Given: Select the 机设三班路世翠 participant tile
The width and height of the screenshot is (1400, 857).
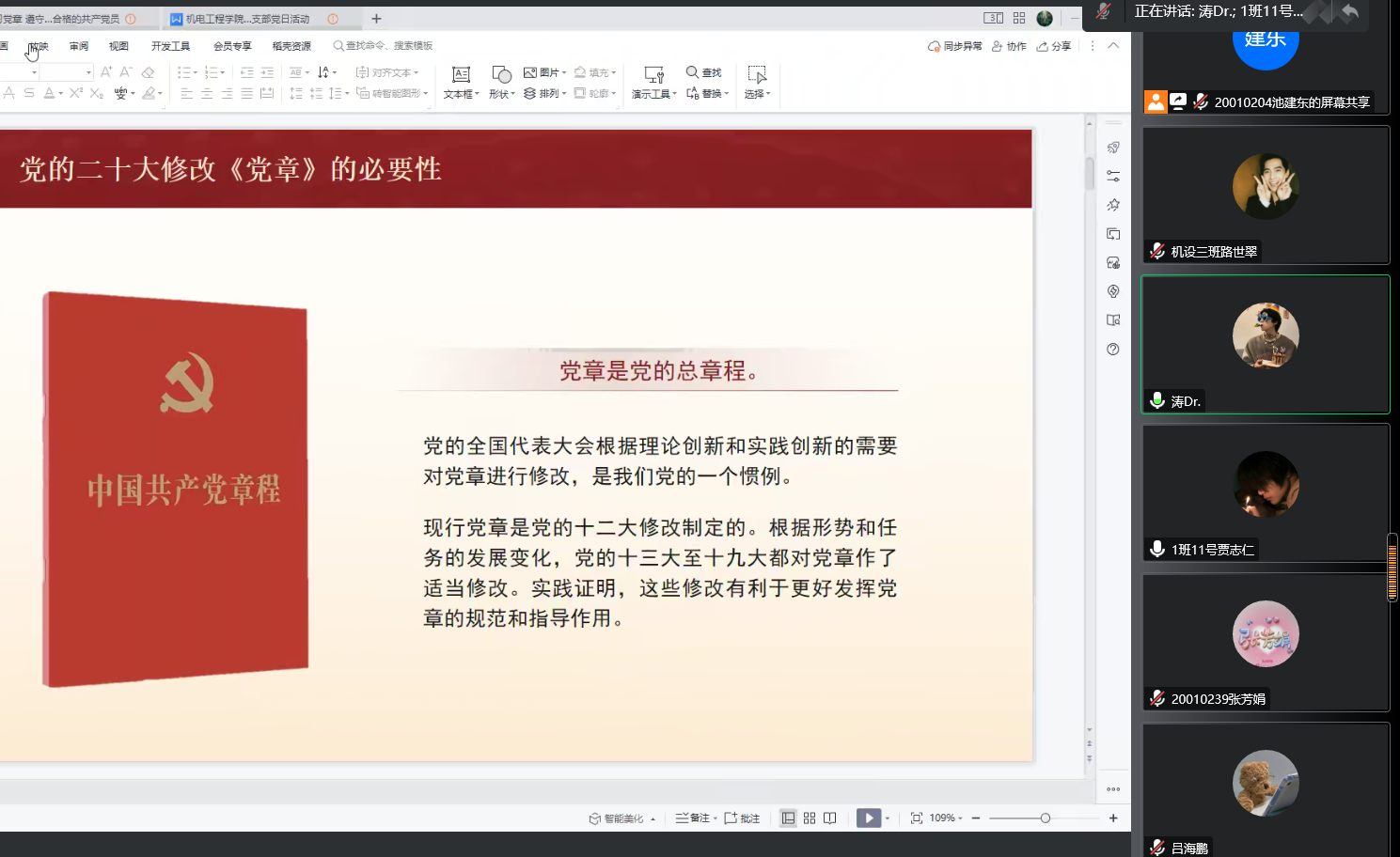Looking at the screenshot, I should pos(1266,195).
